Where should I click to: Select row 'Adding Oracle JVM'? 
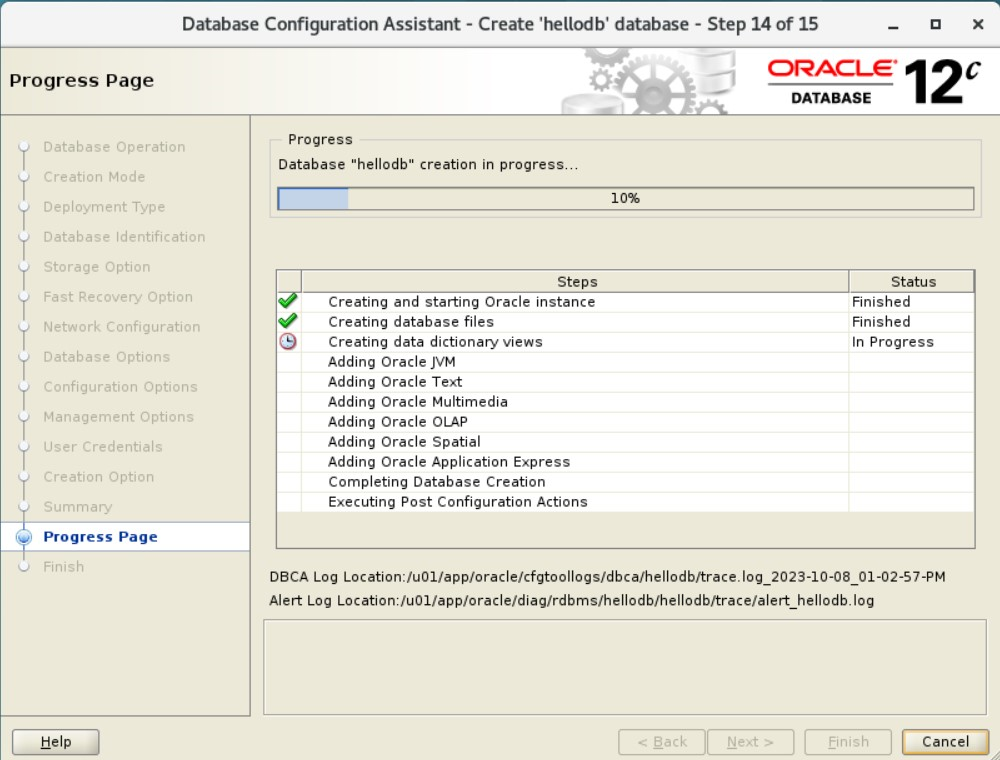(x=625, y=362)
